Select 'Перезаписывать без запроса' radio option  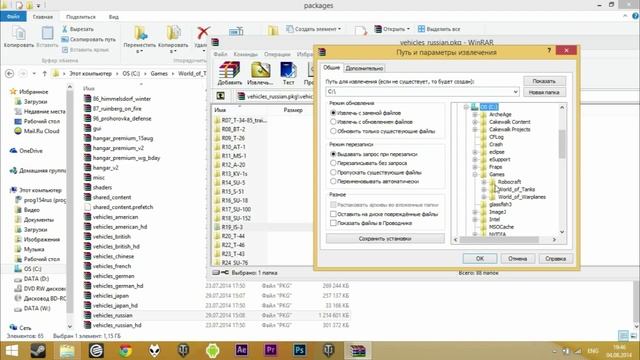coord(333,163)
